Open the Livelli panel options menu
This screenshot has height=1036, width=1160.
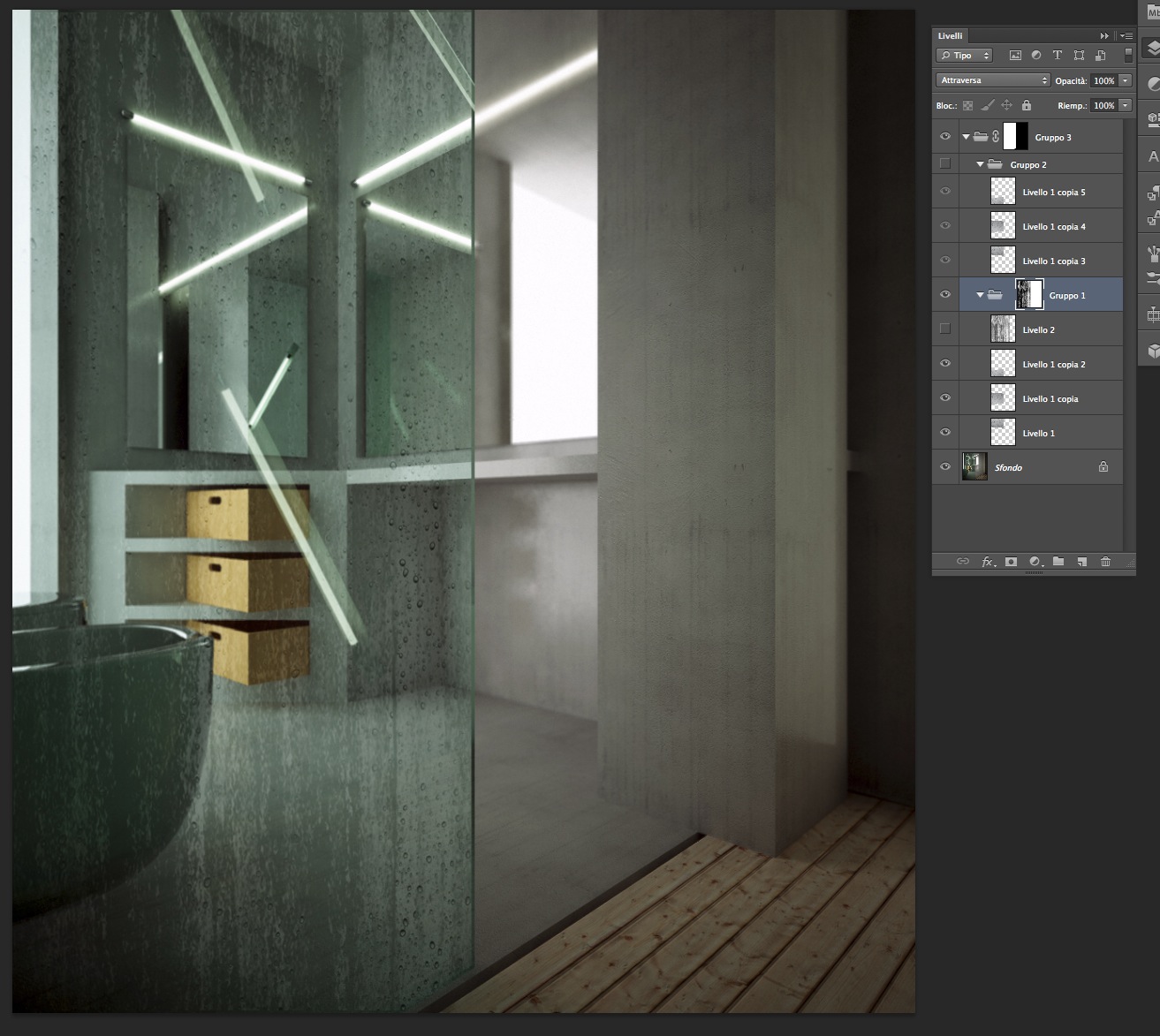tap(1126, 36)
